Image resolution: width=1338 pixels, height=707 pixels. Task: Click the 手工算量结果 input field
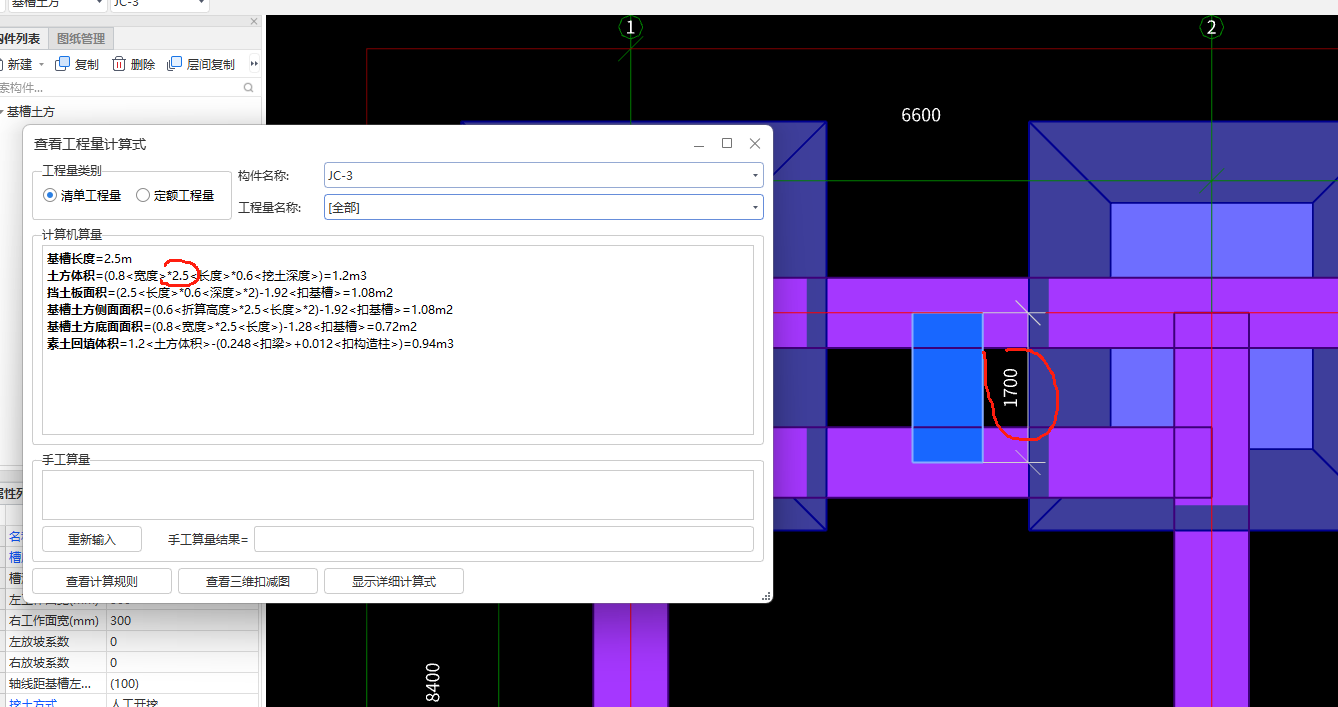pos(504,539)
